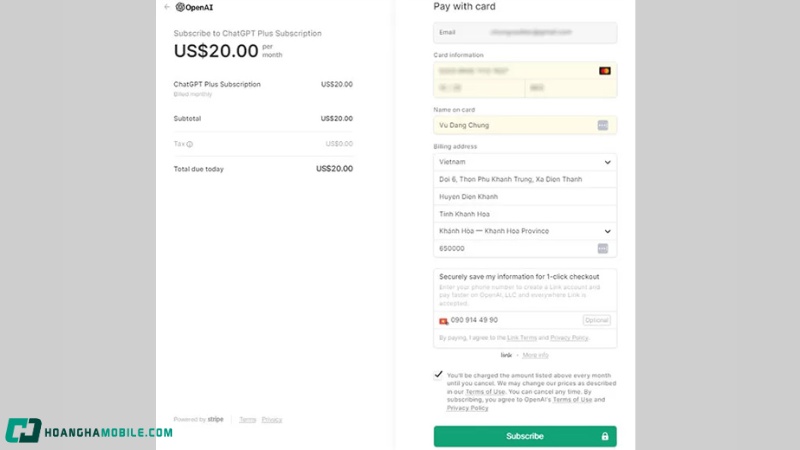
Task: Click the autofill icon in name field
Action: point(602,125)
